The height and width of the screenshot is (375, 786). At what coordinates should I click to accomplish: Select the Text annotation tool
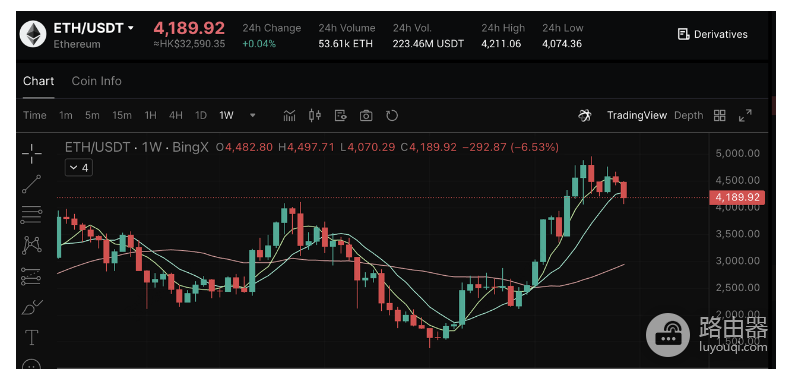coord(32,337)
